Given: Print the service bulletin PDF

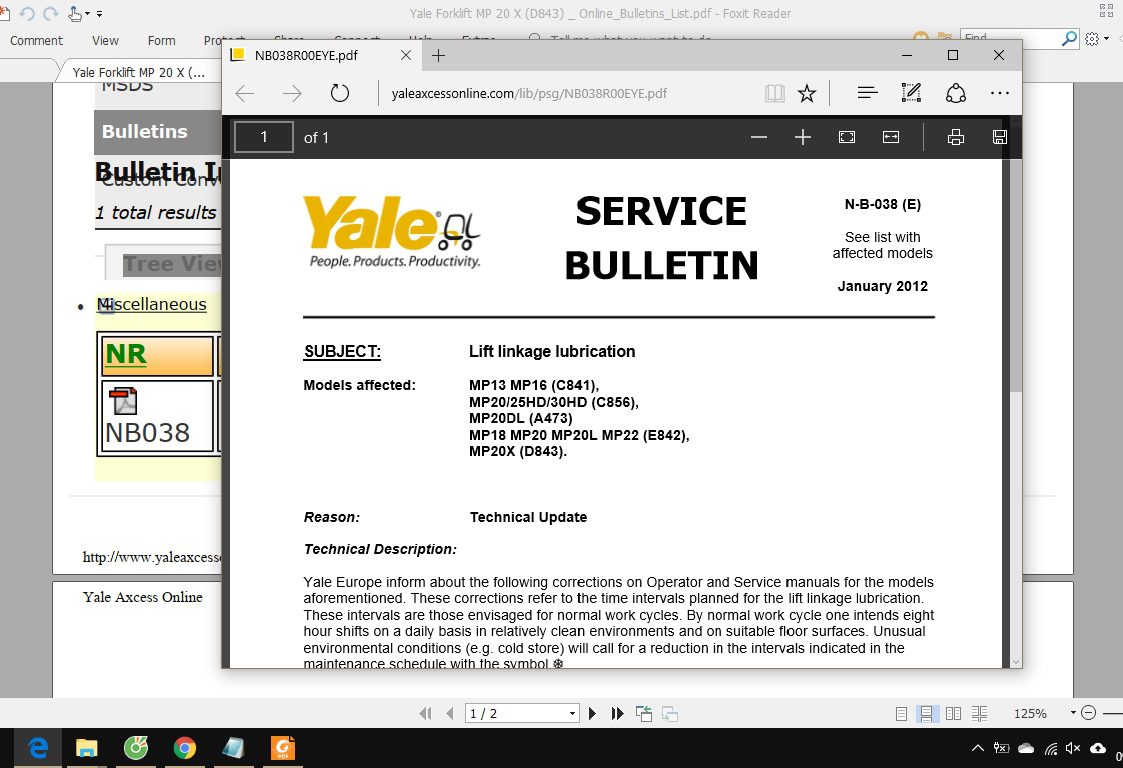Looking at the screenshot, I should click(x=955, y=138).
